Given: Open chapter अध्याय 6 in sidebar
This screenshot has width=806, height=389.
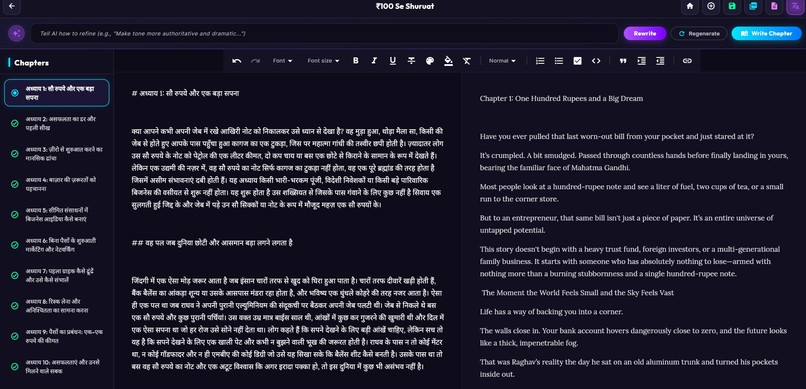Looking at the screenshot, I should (57, 244).
